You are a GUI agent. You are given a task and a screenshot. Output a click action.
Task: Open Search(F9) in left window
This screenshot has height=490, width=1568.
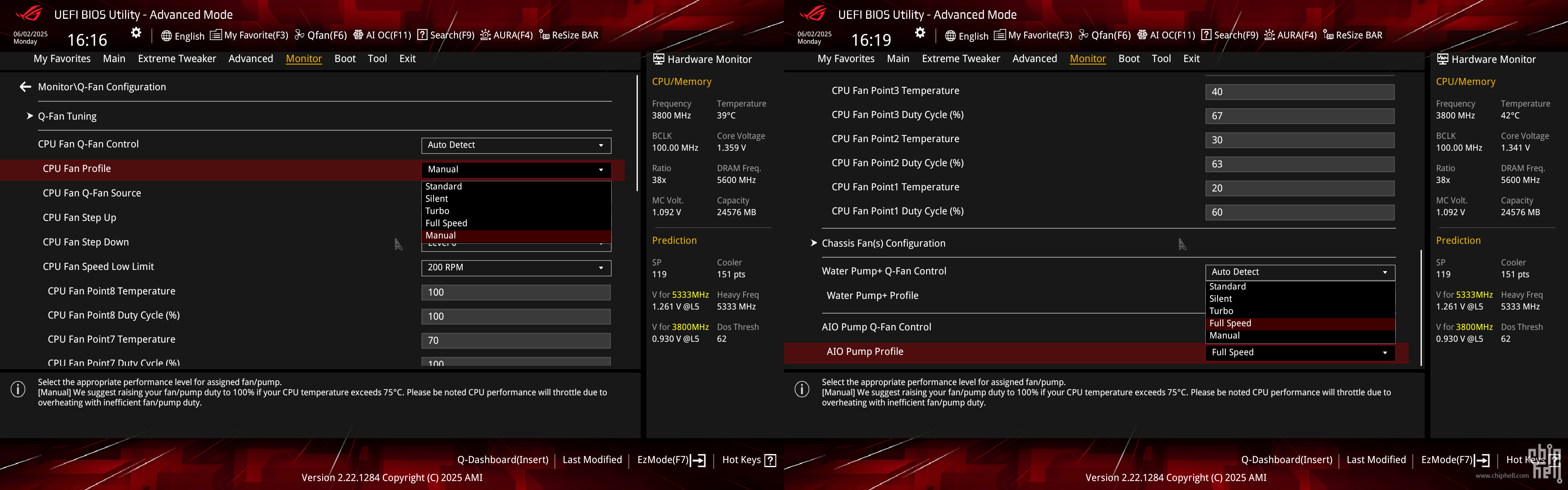pyautogui.click(x=446, y=35)
